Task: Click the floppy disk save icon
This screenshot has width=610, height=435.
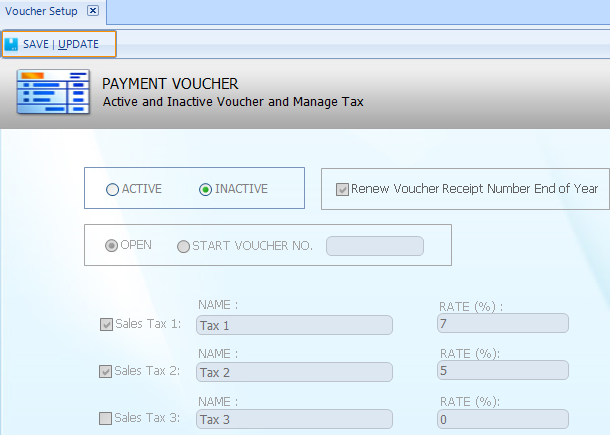Action: [11, 44]
